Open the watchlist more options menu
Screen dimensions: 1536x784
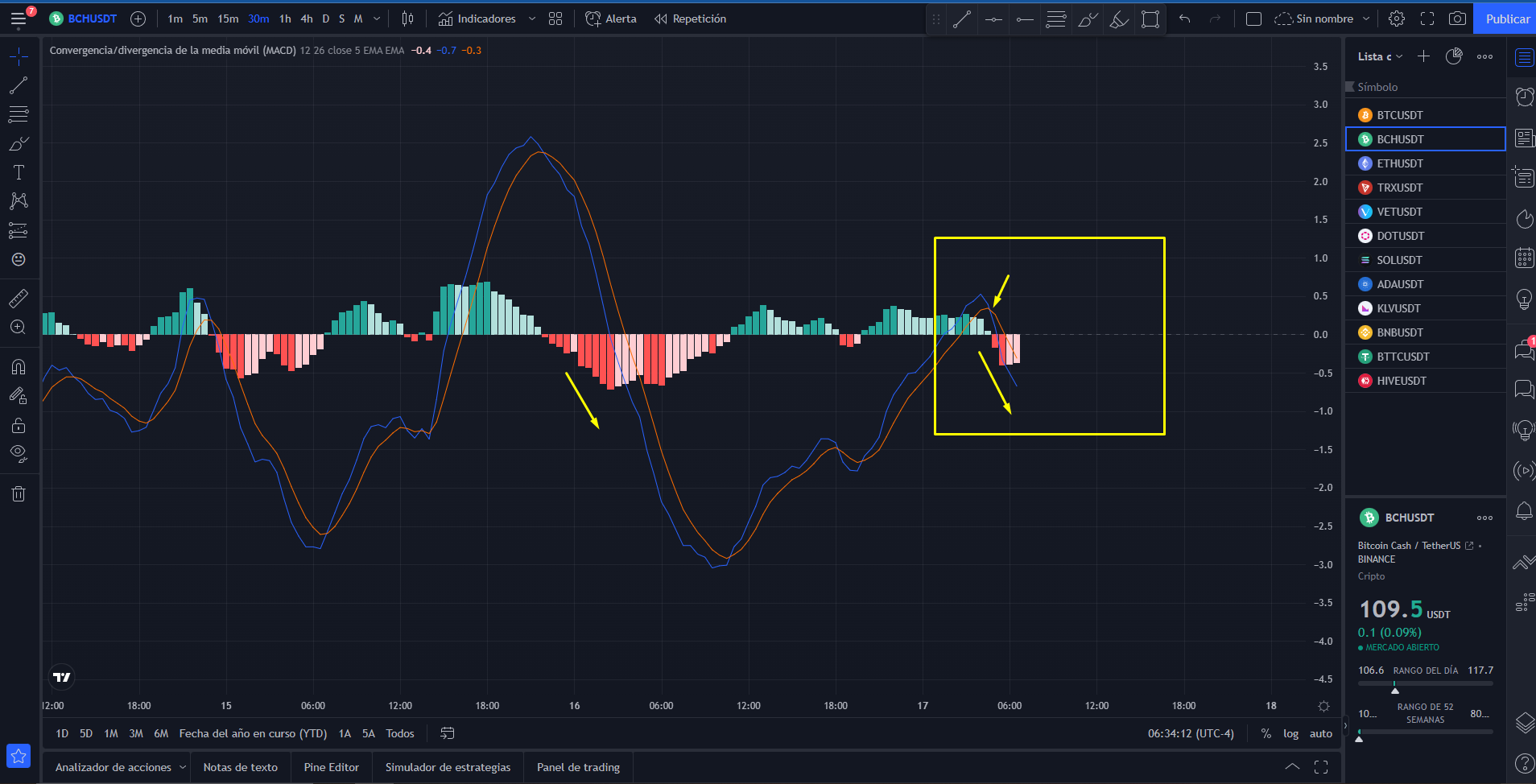[x=1484, y=56]
